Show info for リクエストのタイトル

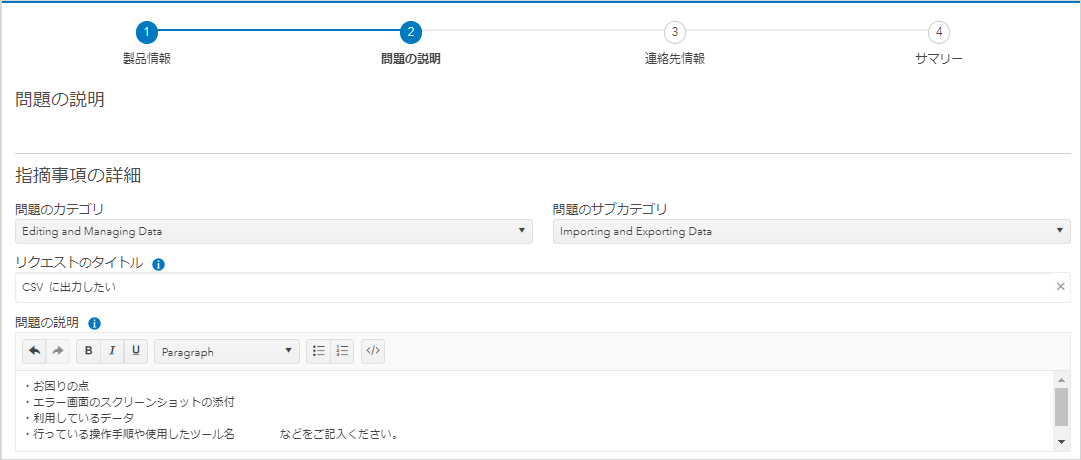pos(158,263)
